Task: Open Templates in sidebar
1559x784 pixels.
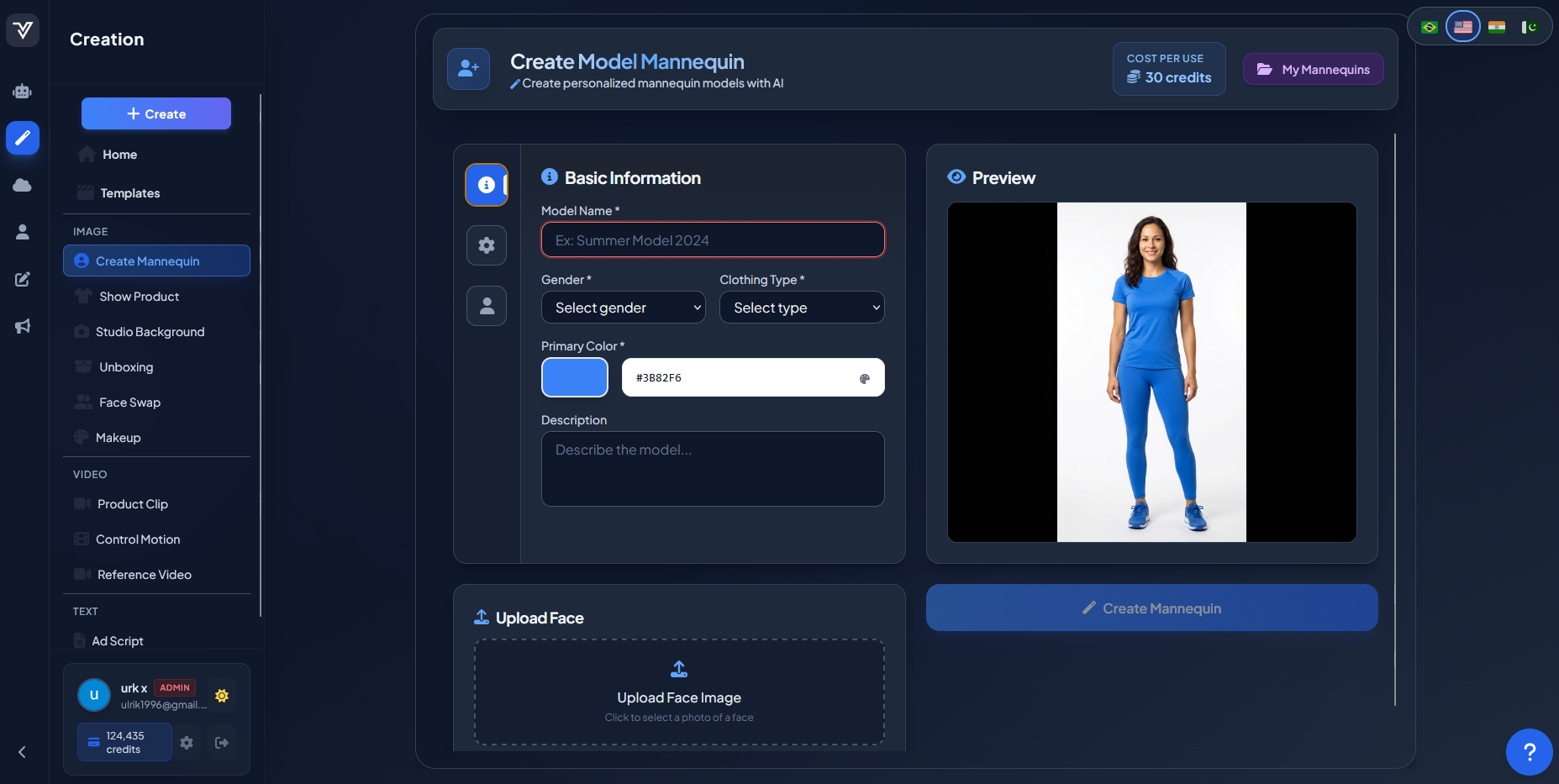Action: tap(156, 193)
